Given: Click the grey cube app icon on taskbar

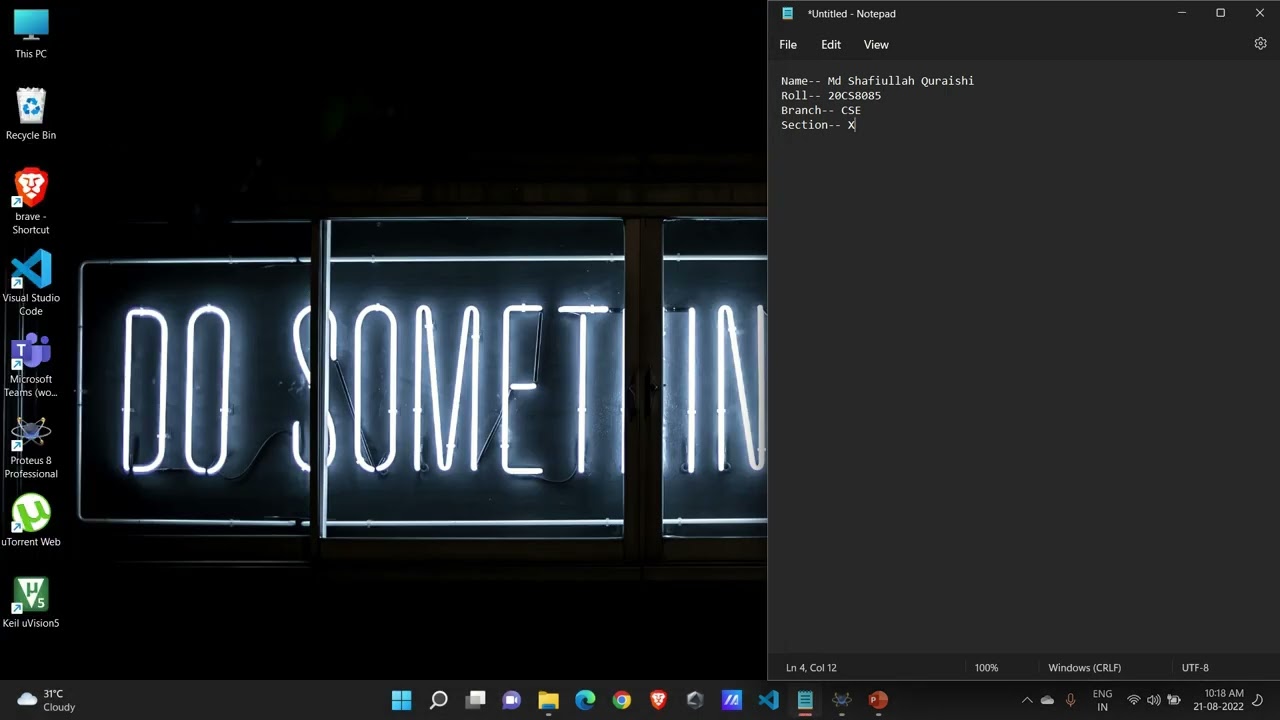Looking at the screenshot, I should [695, 700].
